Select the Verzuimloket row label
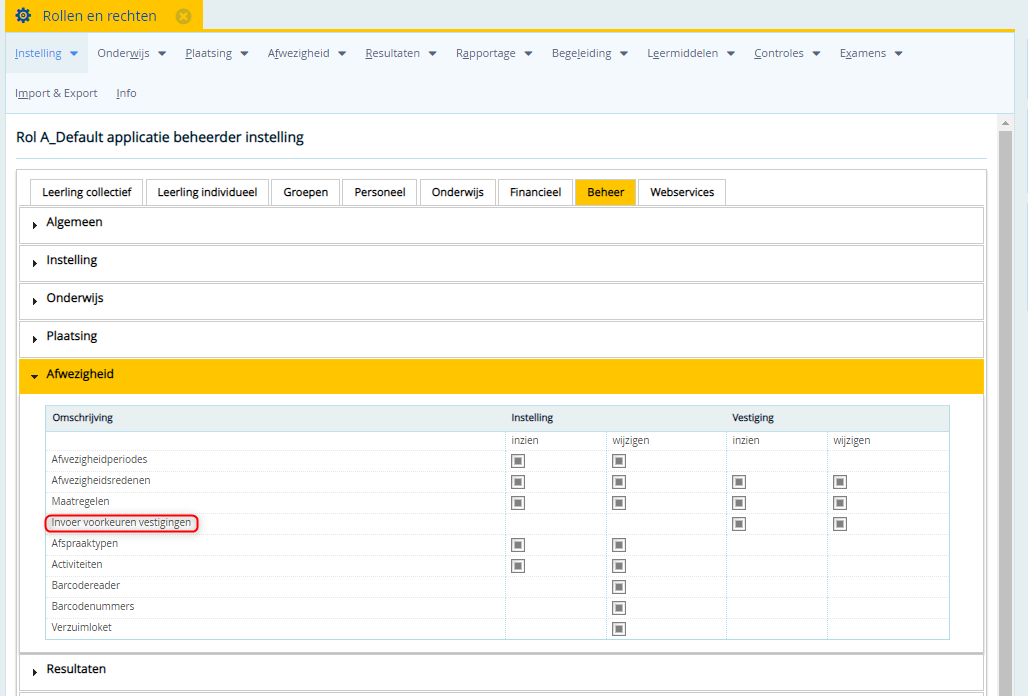Screen dimensions: 1028x696 click(81, 627)
